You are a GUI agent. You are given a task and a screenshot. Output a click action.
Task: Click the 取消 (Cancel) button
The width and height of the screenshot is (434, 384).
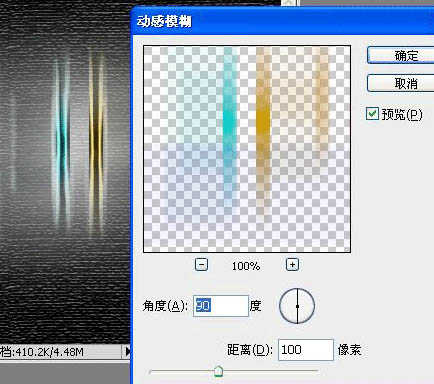(x=400, y=83)
